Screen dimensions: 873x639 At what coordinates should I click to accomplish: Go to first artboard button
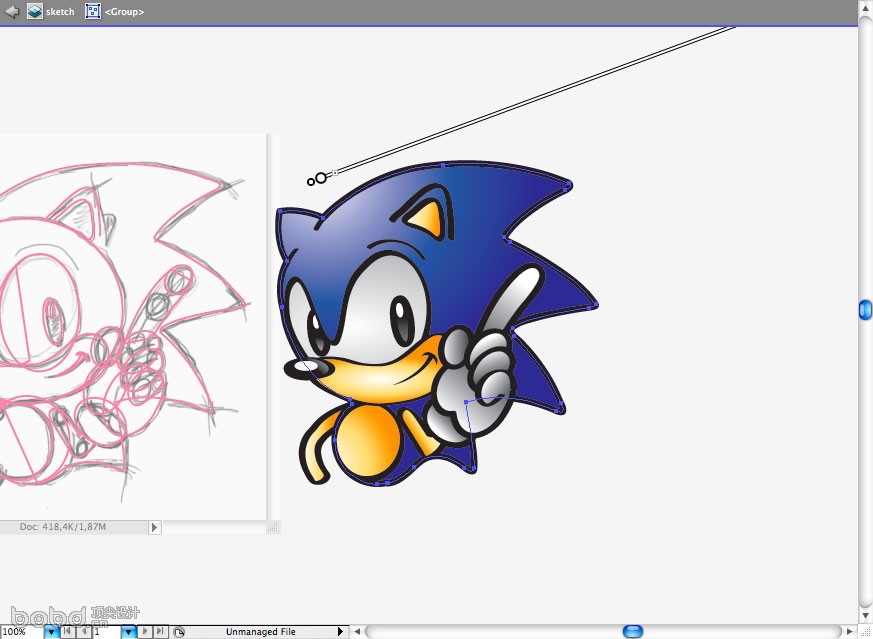[x=67, y=631]
